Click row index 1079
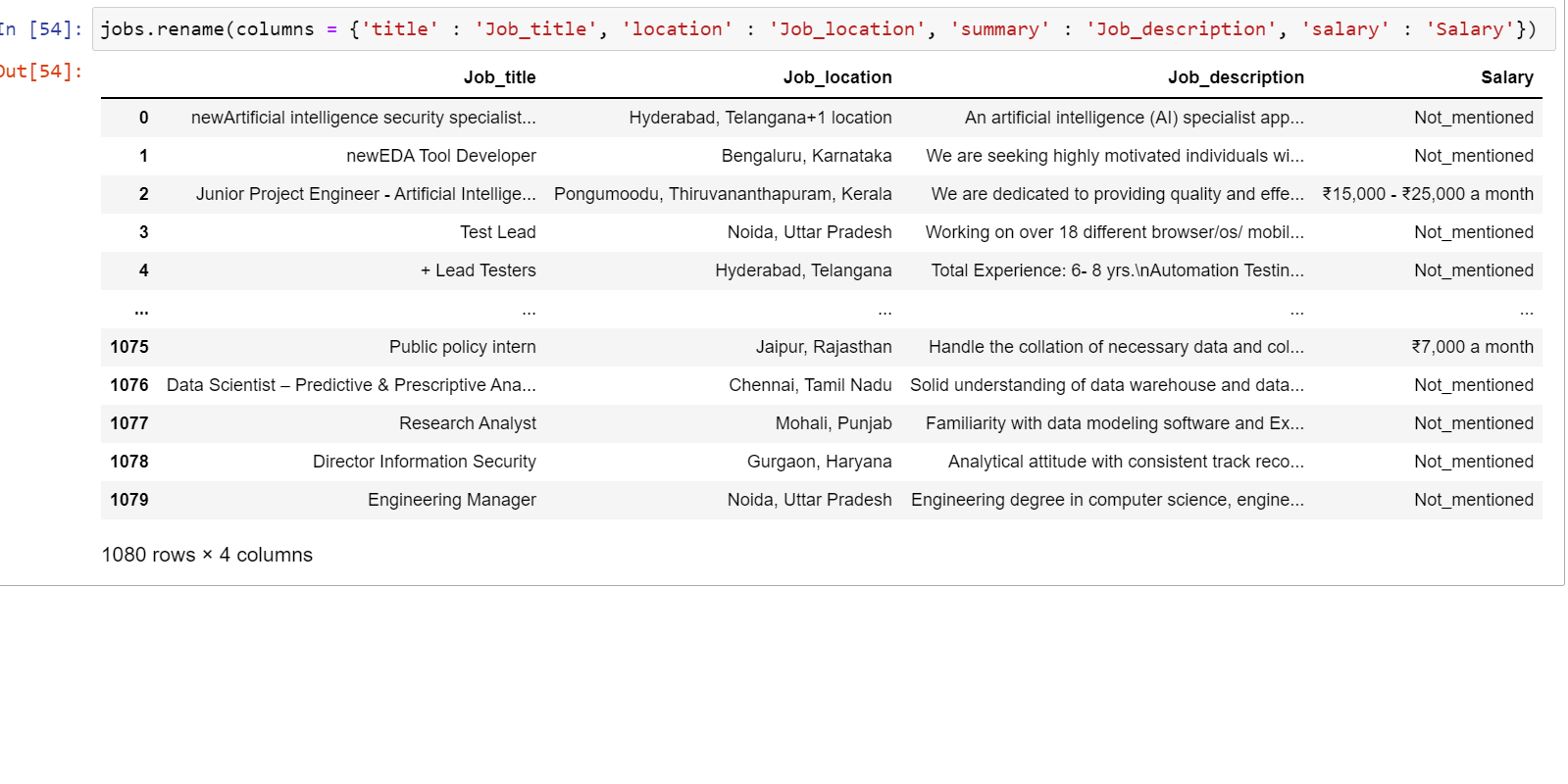The image size is (1568, 784). click(x=129, y=500)
